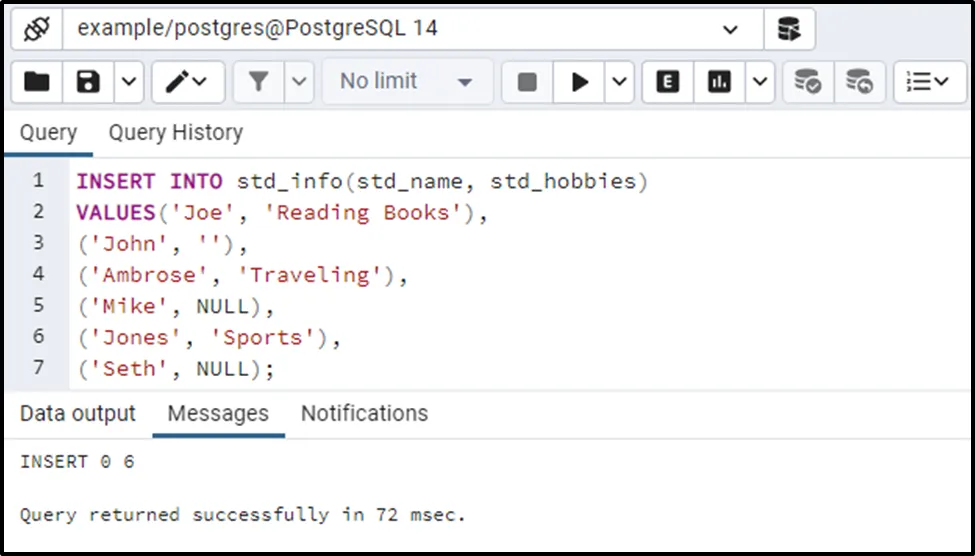Open the No limit rows dropdown

[407, 82]
